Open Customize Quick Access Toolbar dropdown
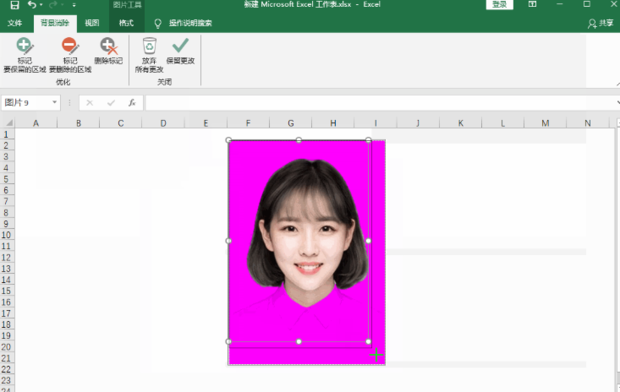Screen dimensions: 620x392 74,5
